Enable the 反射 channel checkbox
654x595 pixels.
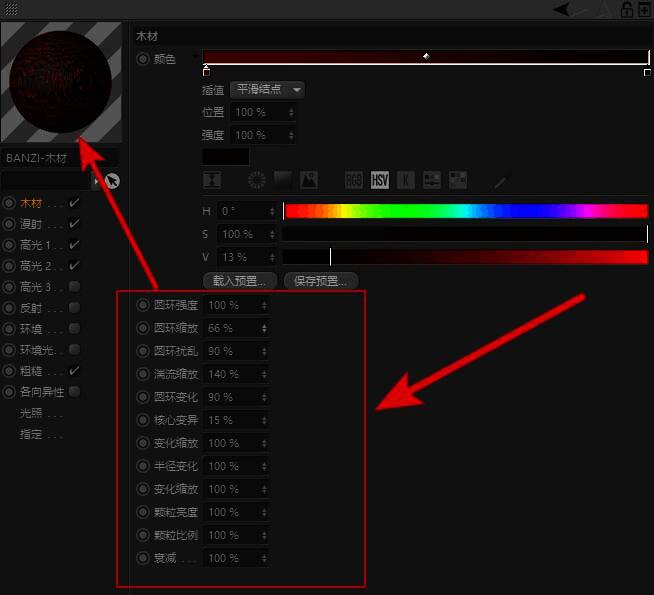coord(74,308)
